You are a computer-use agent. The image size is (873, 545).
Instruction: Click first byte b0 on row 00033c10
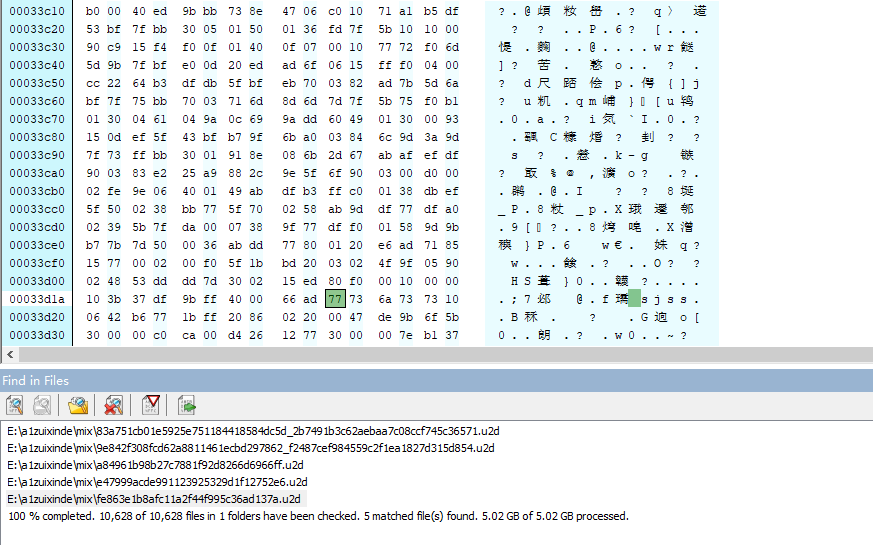click(x=94, y=11)
